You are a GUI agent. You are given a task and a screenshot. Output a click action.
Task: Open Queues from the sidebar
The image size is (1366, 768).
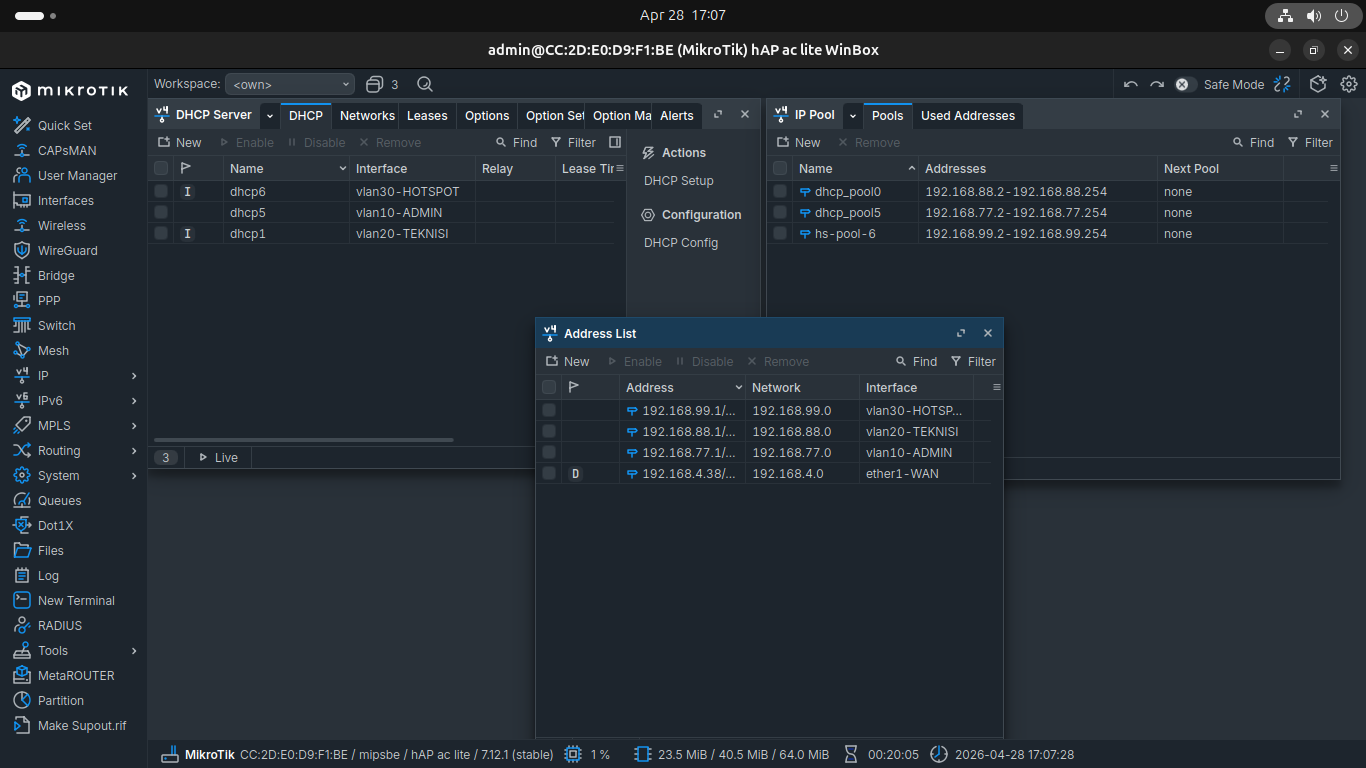click(x=60, y=500)
